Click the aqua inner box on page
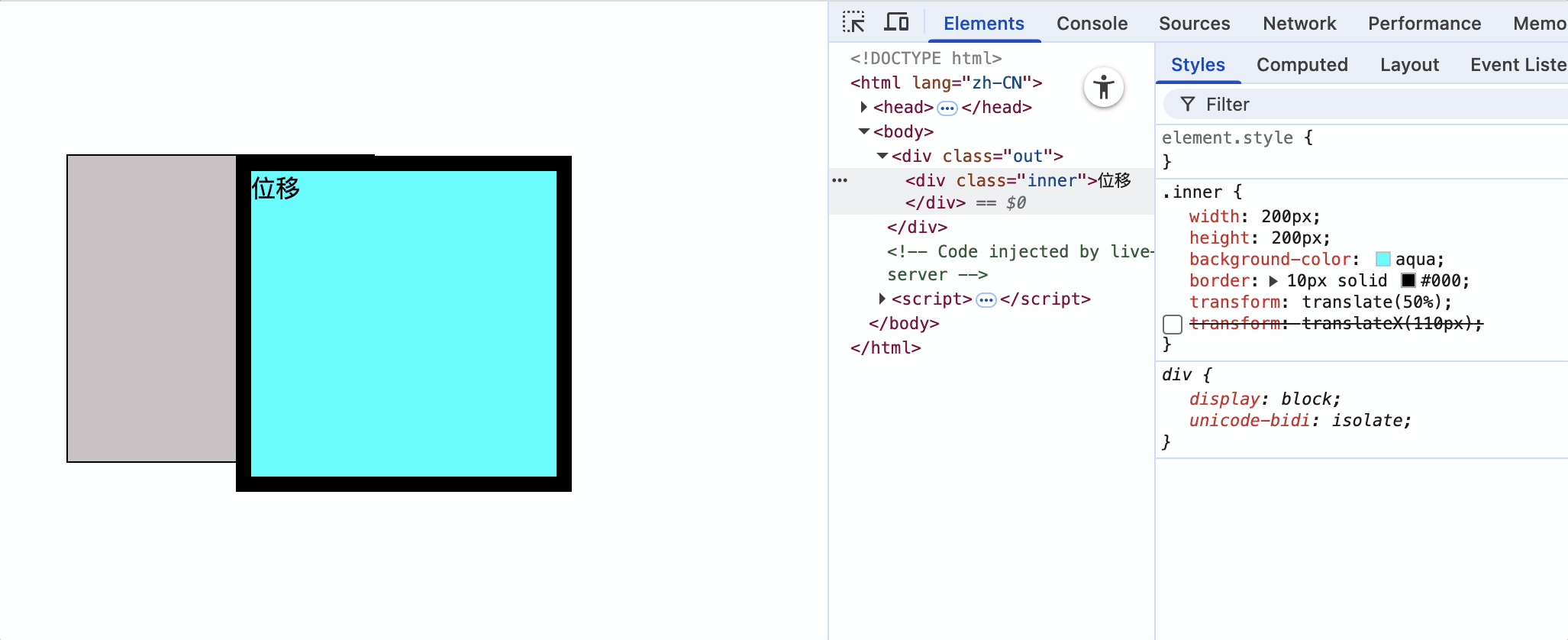The image size is (1568, 640). (404, 324)
